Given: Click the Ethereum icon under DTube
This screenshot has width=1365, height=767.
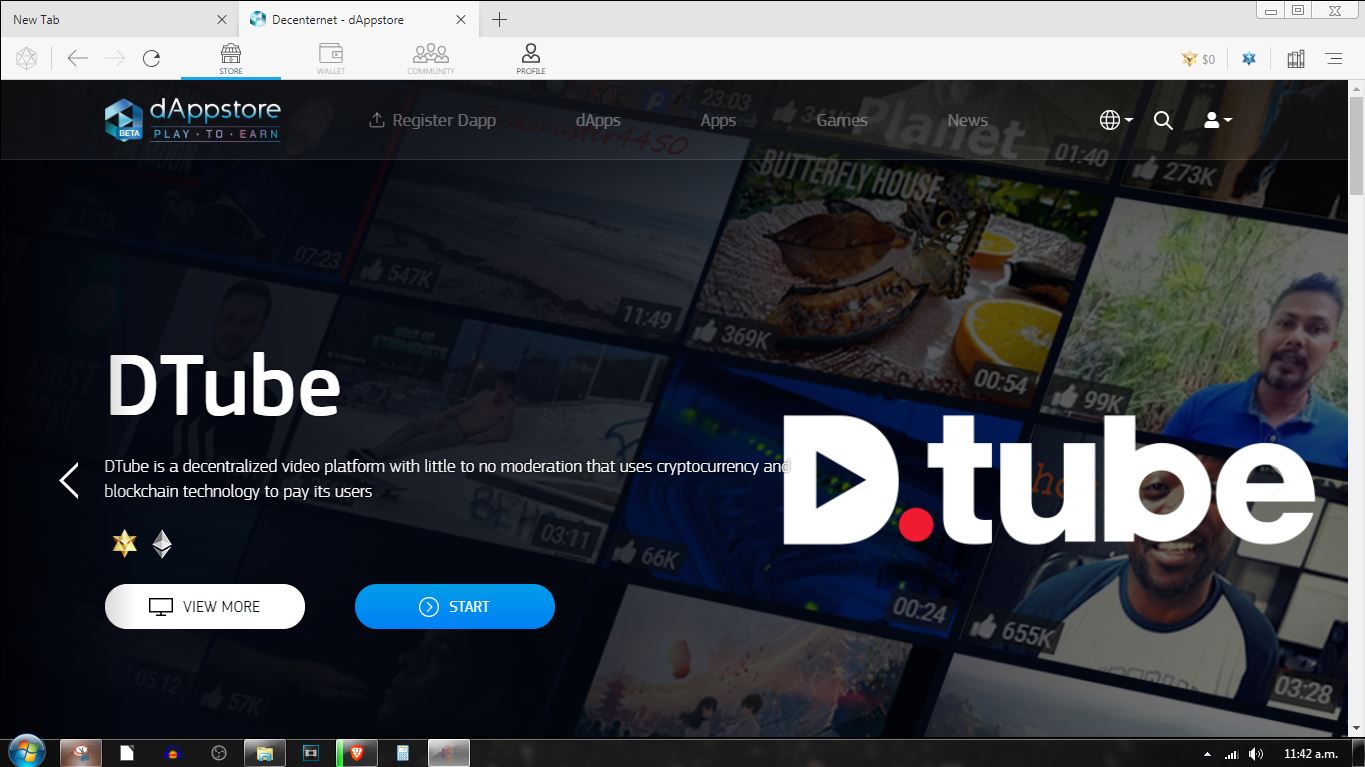Looking at the screenshot, I should tap(162, 543).
